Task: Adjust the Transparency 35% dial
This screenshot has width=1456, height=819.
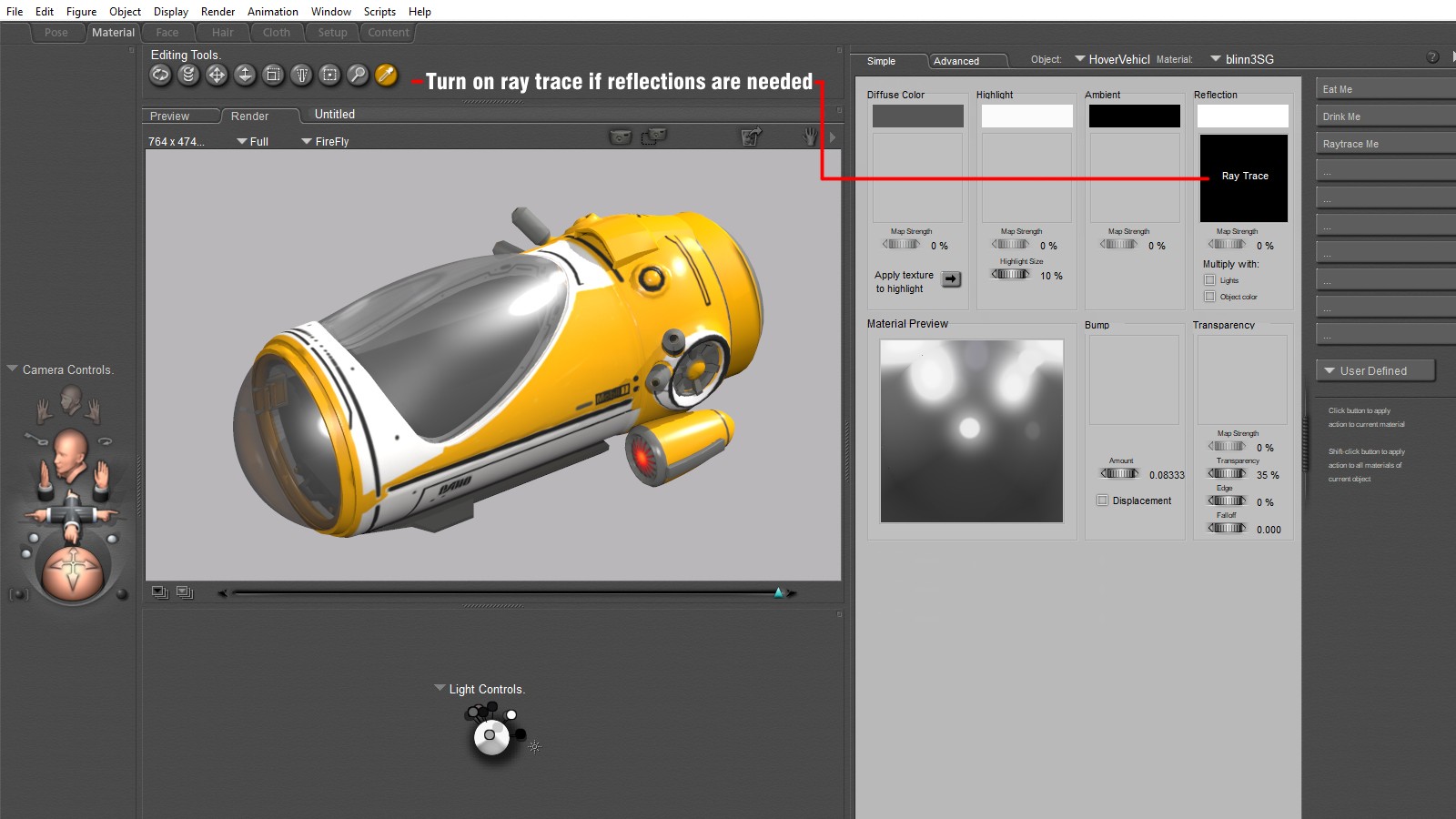Action: (1228, 473)
